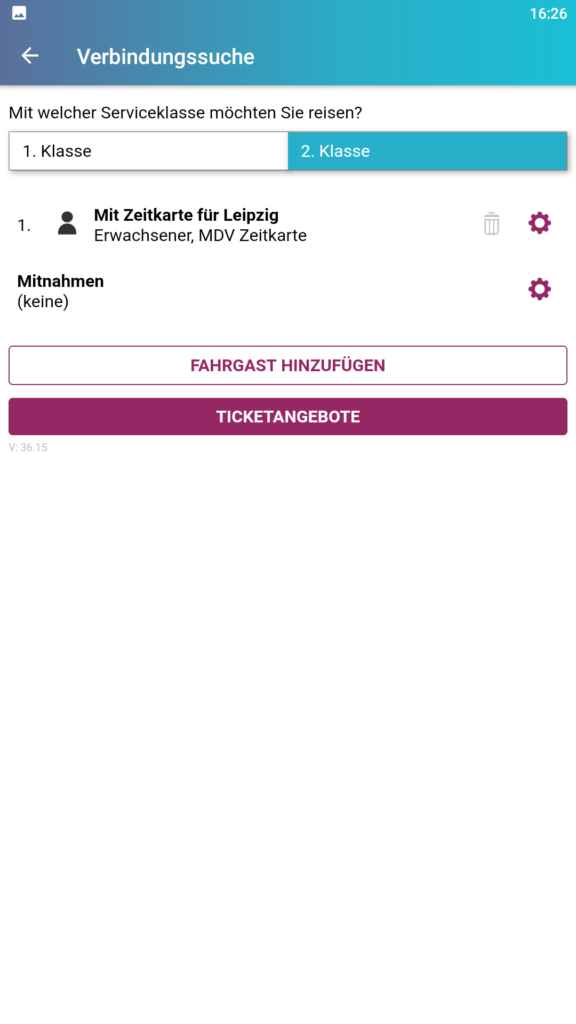Open the 'Mit Zeitkarte für Leipzig' entry
The width and height of the screenshot is (576, 1024).
(x=186, y=214)
